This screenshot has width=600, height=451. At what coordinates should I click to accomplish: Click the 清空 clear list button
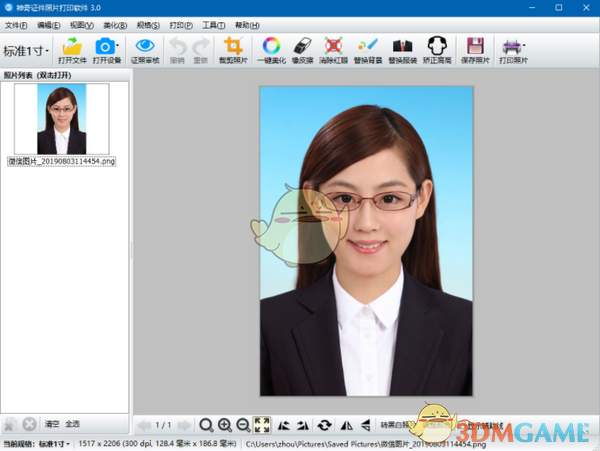51,425
